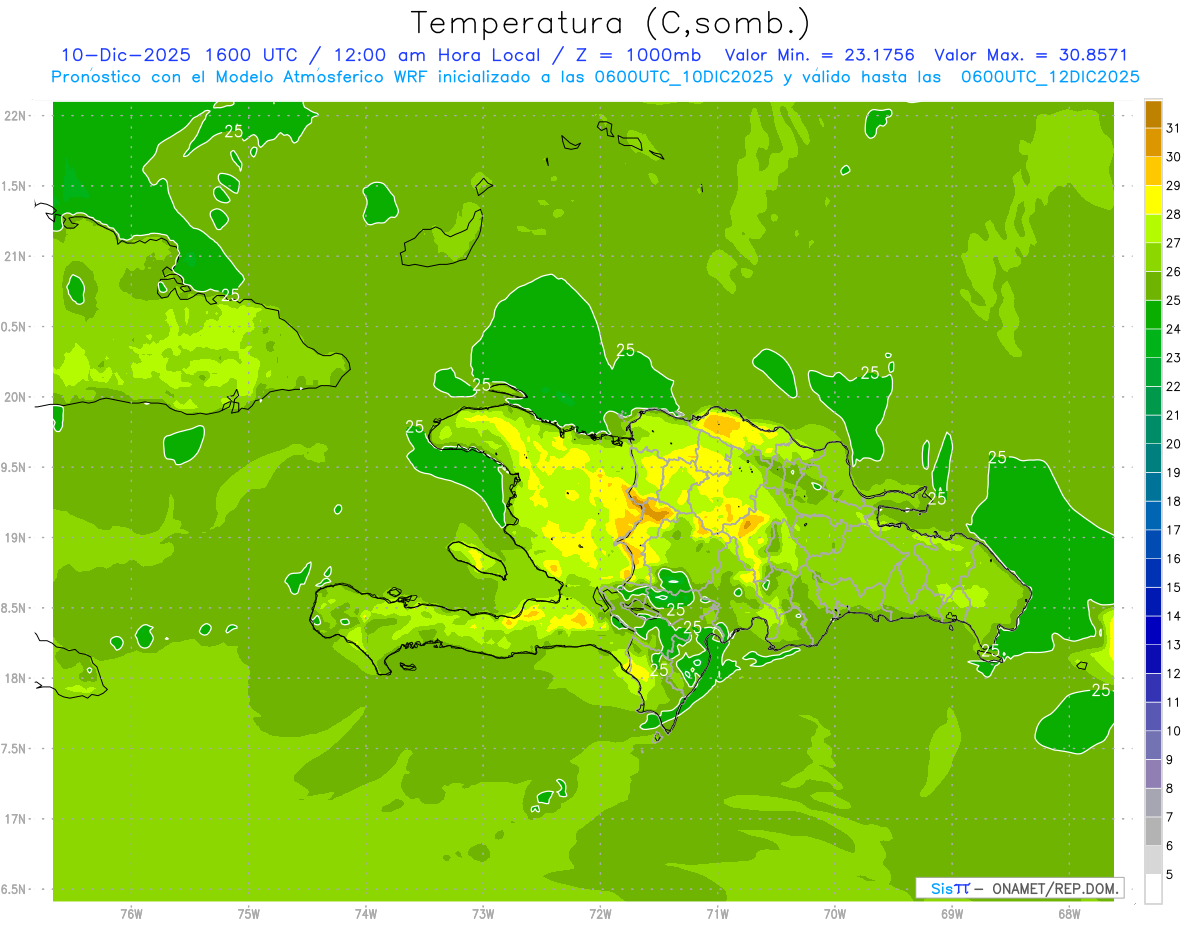Screen dimensions: 1200x927
Task: Select the 'Valor Min. = 23.1756' text
Action: pyautogui.click(x=819, y=55)
